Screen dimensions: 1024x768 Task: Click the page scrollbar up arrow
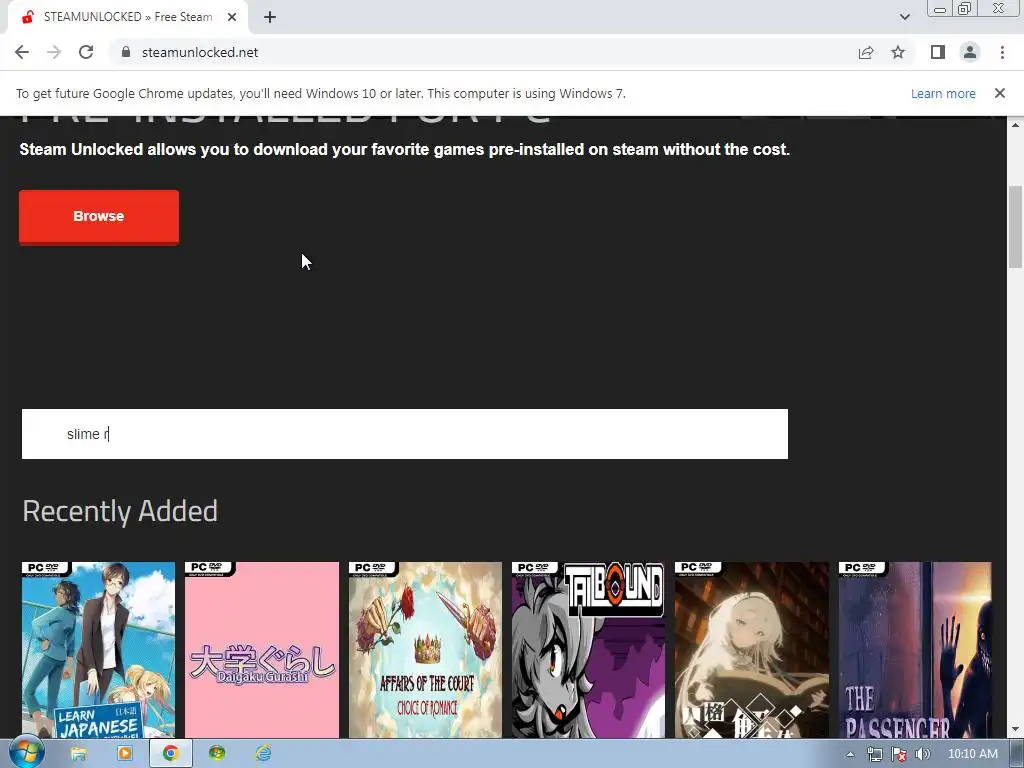(1015, 125)
